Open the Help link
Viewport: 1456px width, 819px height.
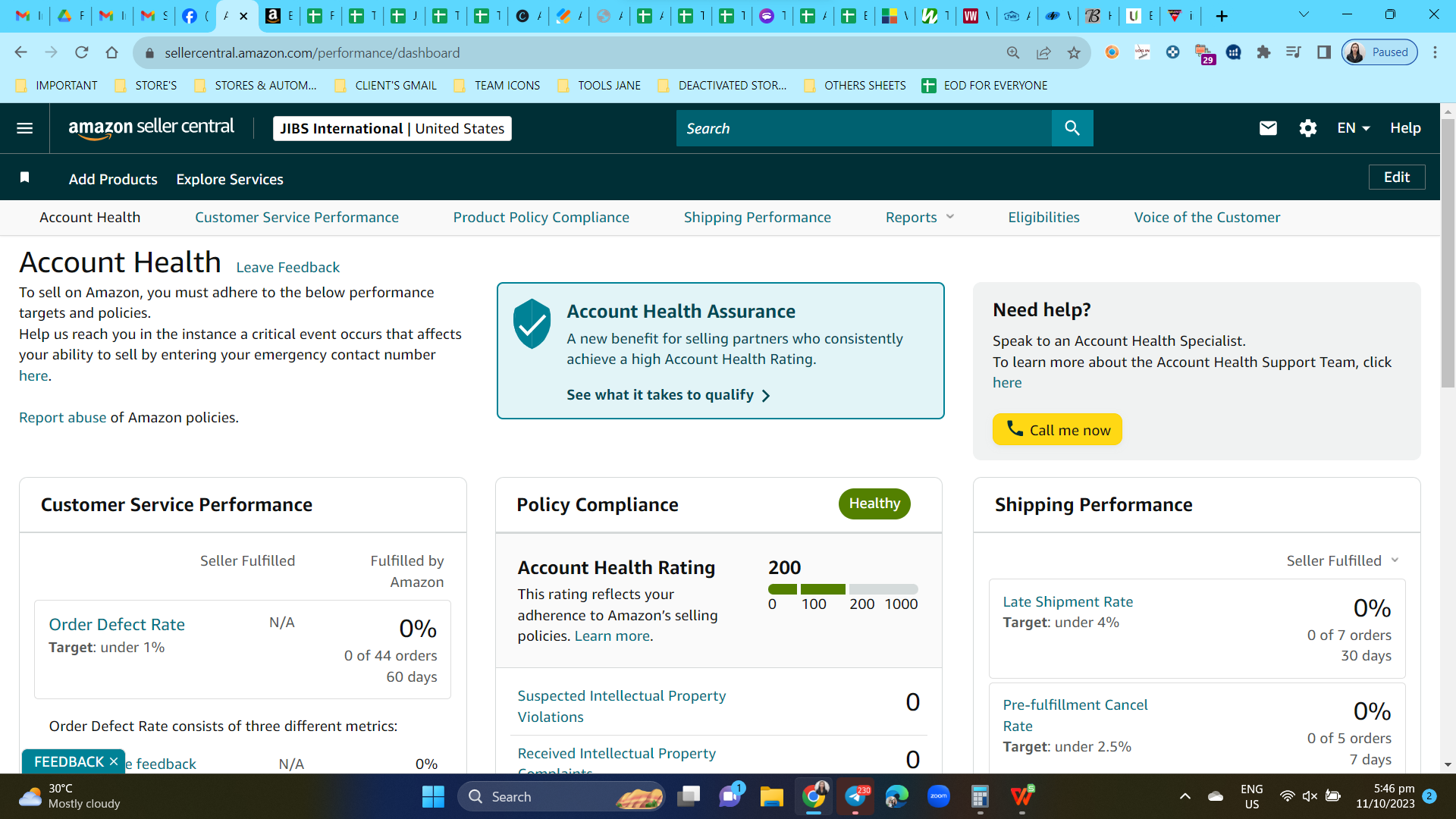[1405, 128]
